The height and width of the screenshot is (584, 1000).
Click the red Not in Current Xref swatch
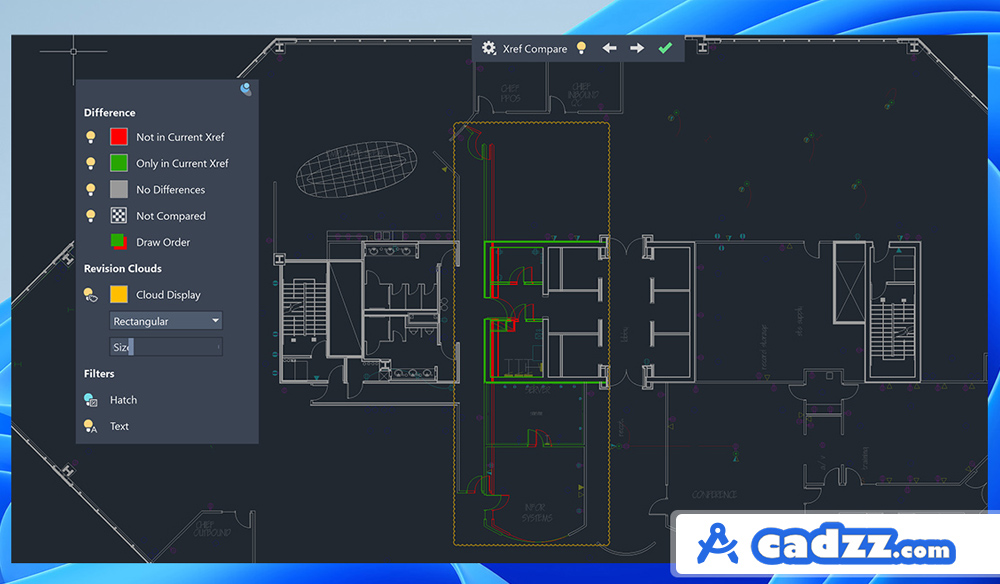tap(119, 137)
